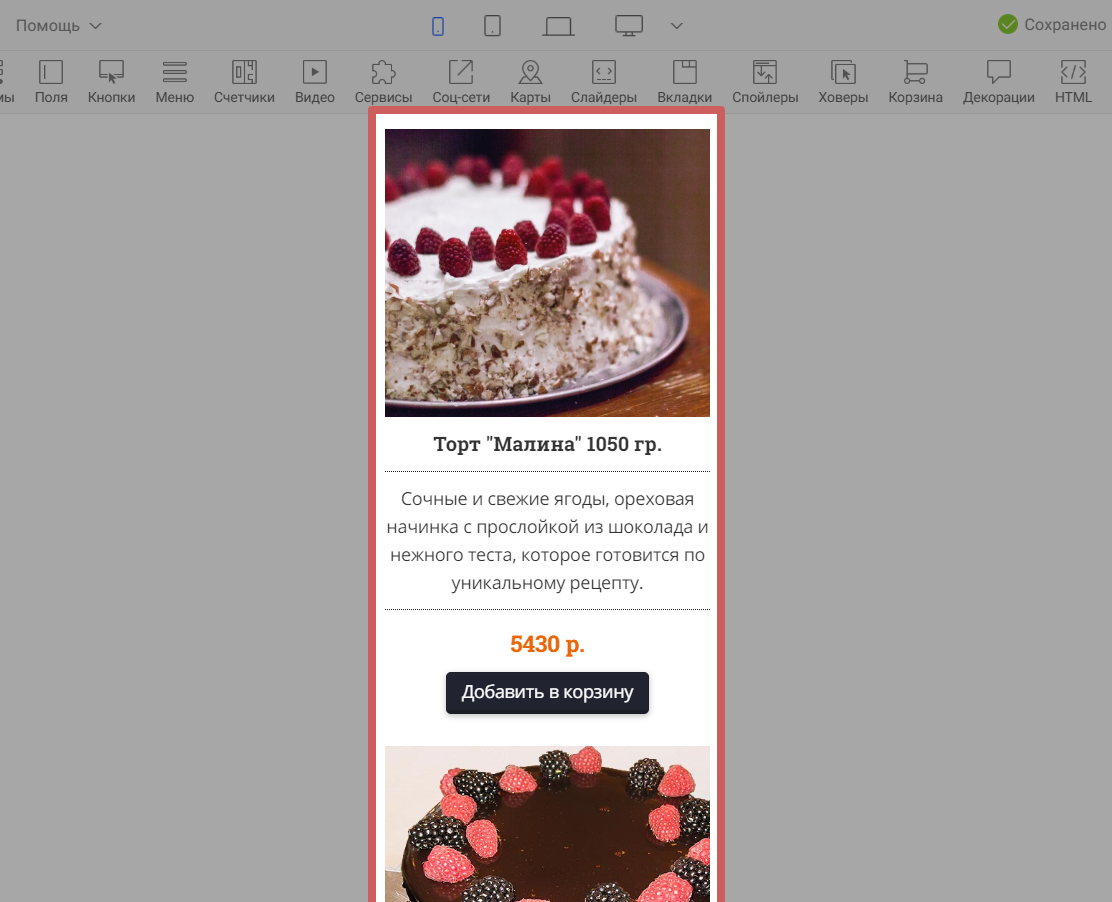Click the Добавить в корзину button
The image size is (1112, 902).
(x=547, y=693)
